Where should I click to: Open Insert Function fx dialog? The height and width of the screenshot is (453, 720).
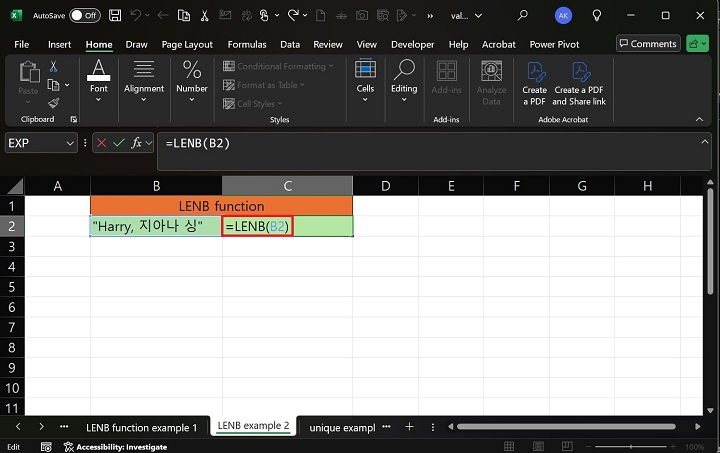[x=137, y=143]
